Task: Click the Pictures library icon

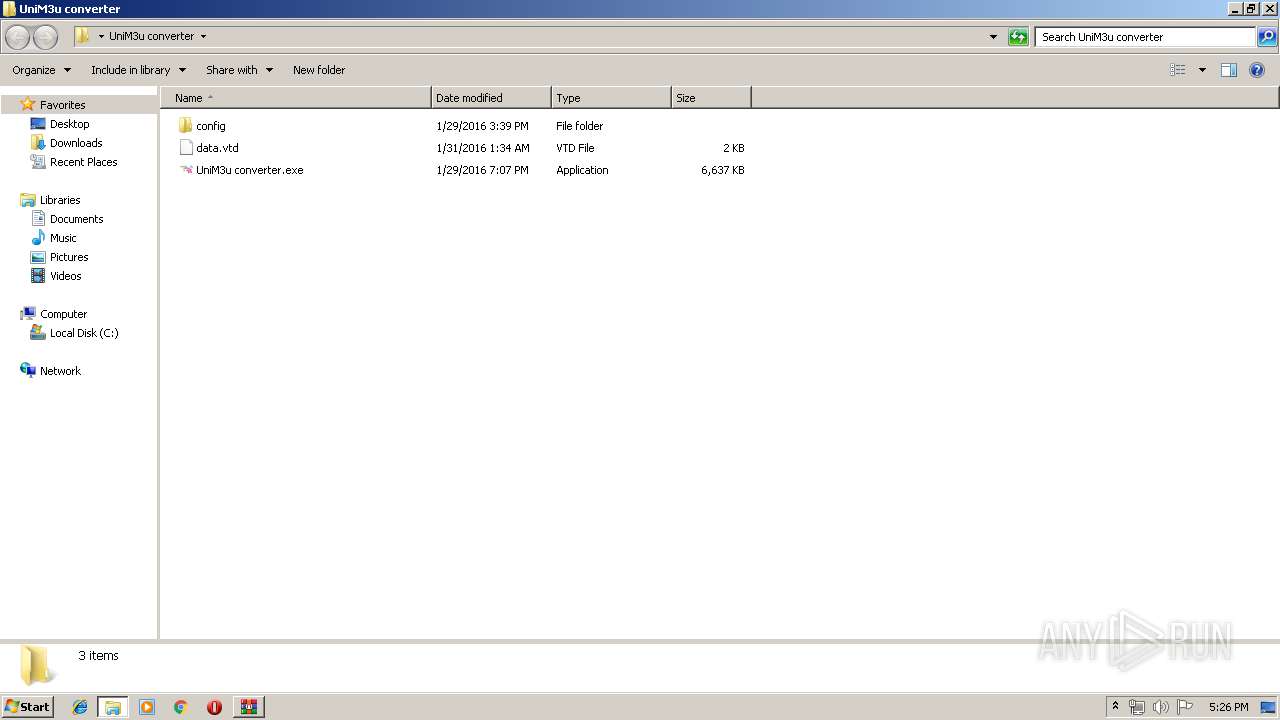Action: 38,257
